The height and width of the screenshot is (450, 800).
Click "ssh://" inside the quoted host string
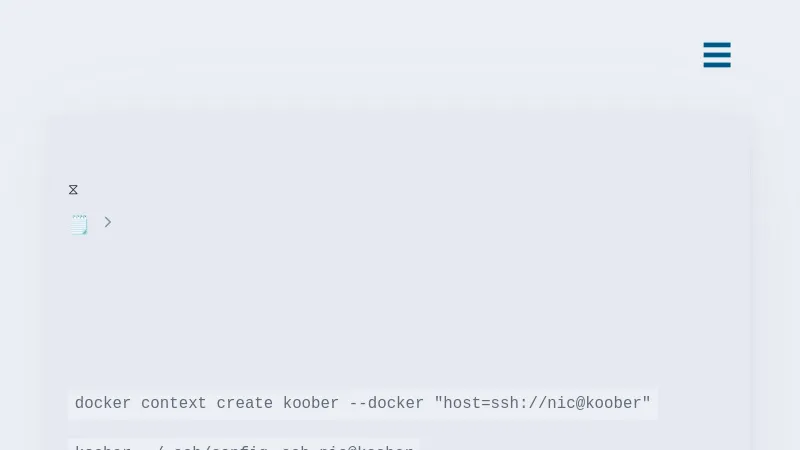coord(520,404)
